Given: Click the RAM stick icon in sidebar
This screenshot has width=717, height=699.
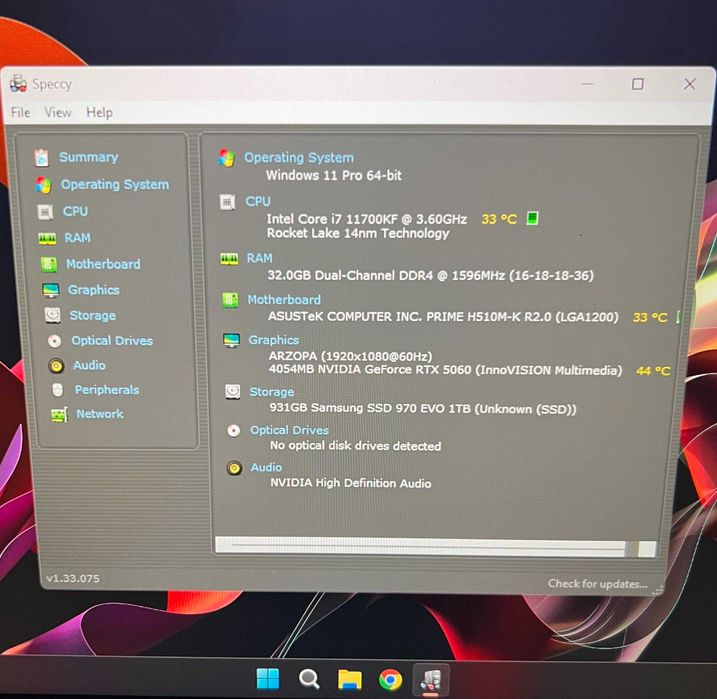Looking at the screenshot, I should coord(47,238).
